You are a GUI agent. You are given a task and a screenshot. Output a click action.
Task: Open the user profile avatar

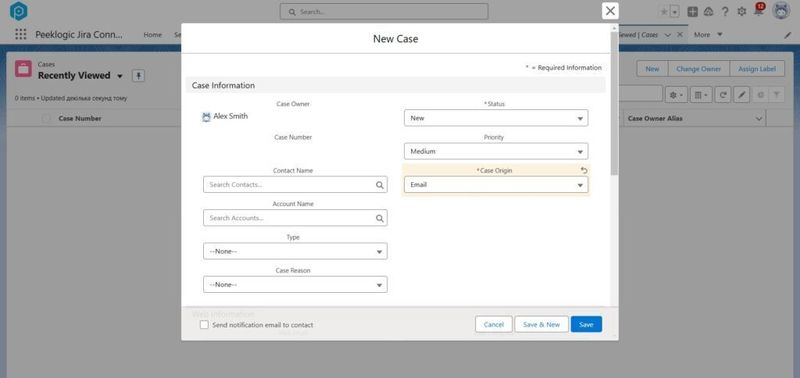781,11
